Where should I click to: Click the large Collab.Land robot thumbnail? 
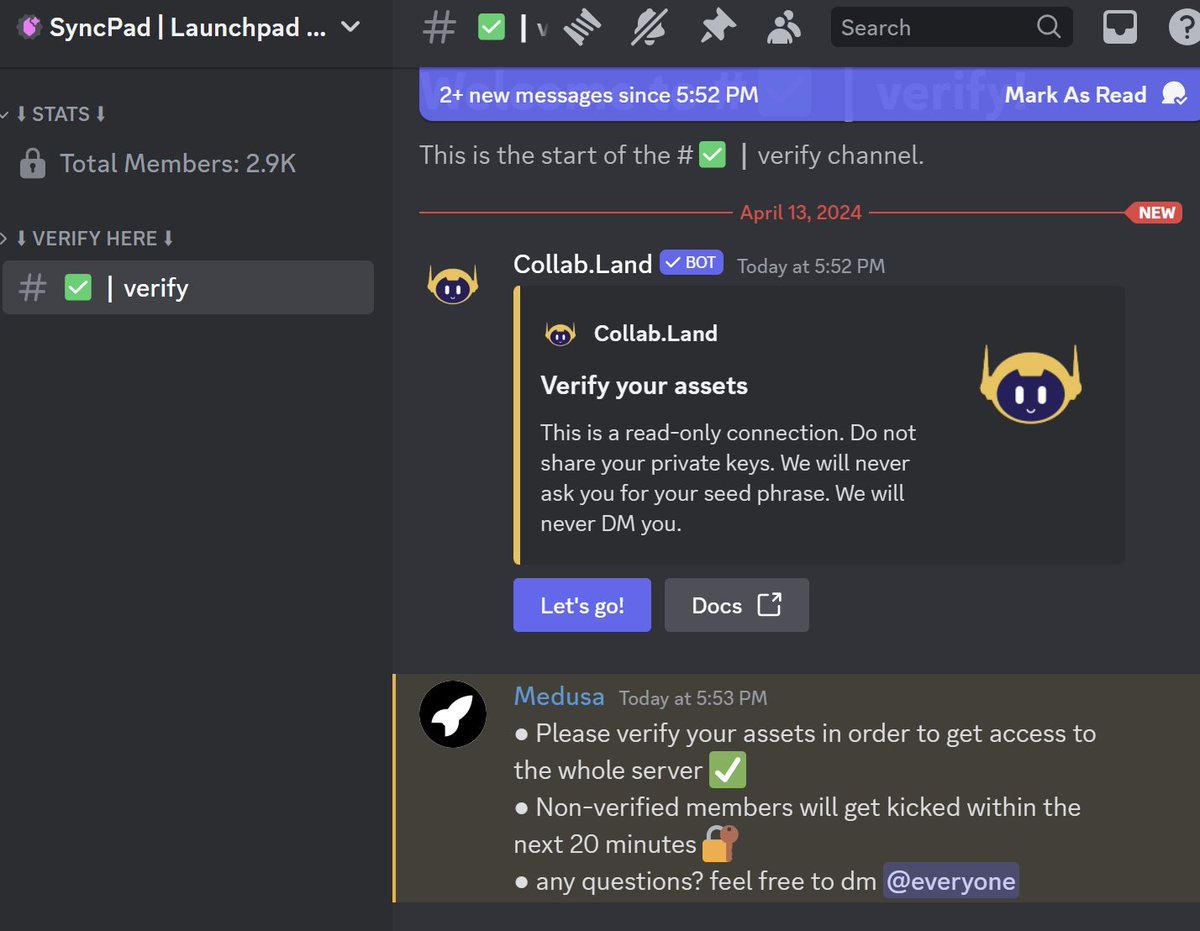click(x=1031, y=384)
